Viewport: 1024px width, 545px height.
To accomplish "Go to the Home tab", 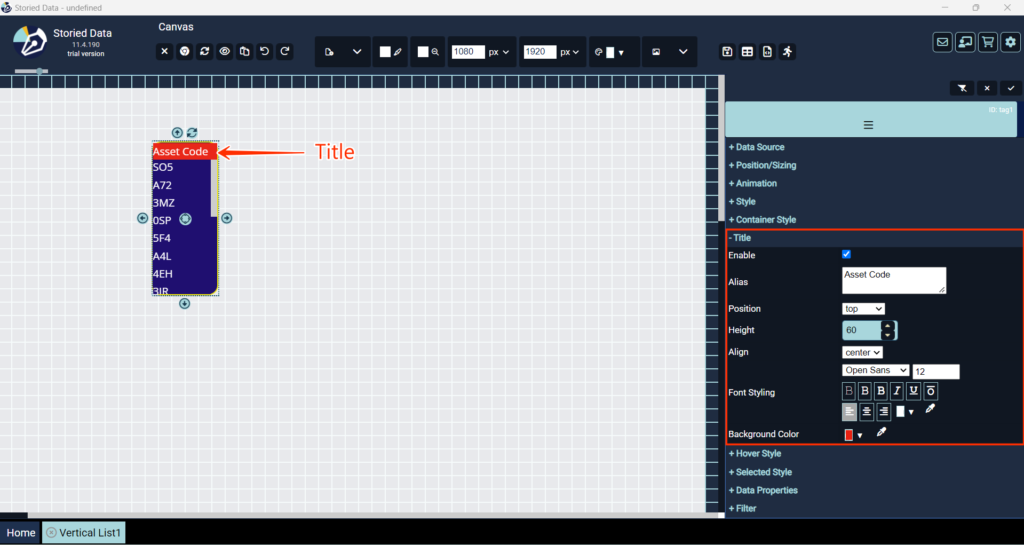I will (21, 533).
